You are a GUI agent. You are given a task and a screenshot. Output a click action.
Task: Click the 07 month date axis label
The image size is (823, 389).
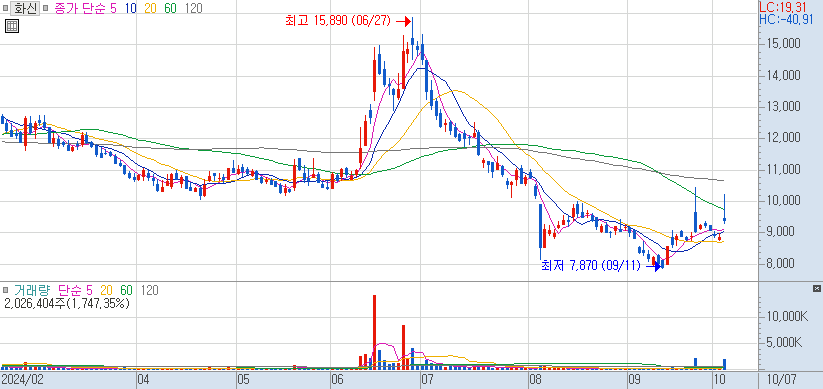[427, 379]
